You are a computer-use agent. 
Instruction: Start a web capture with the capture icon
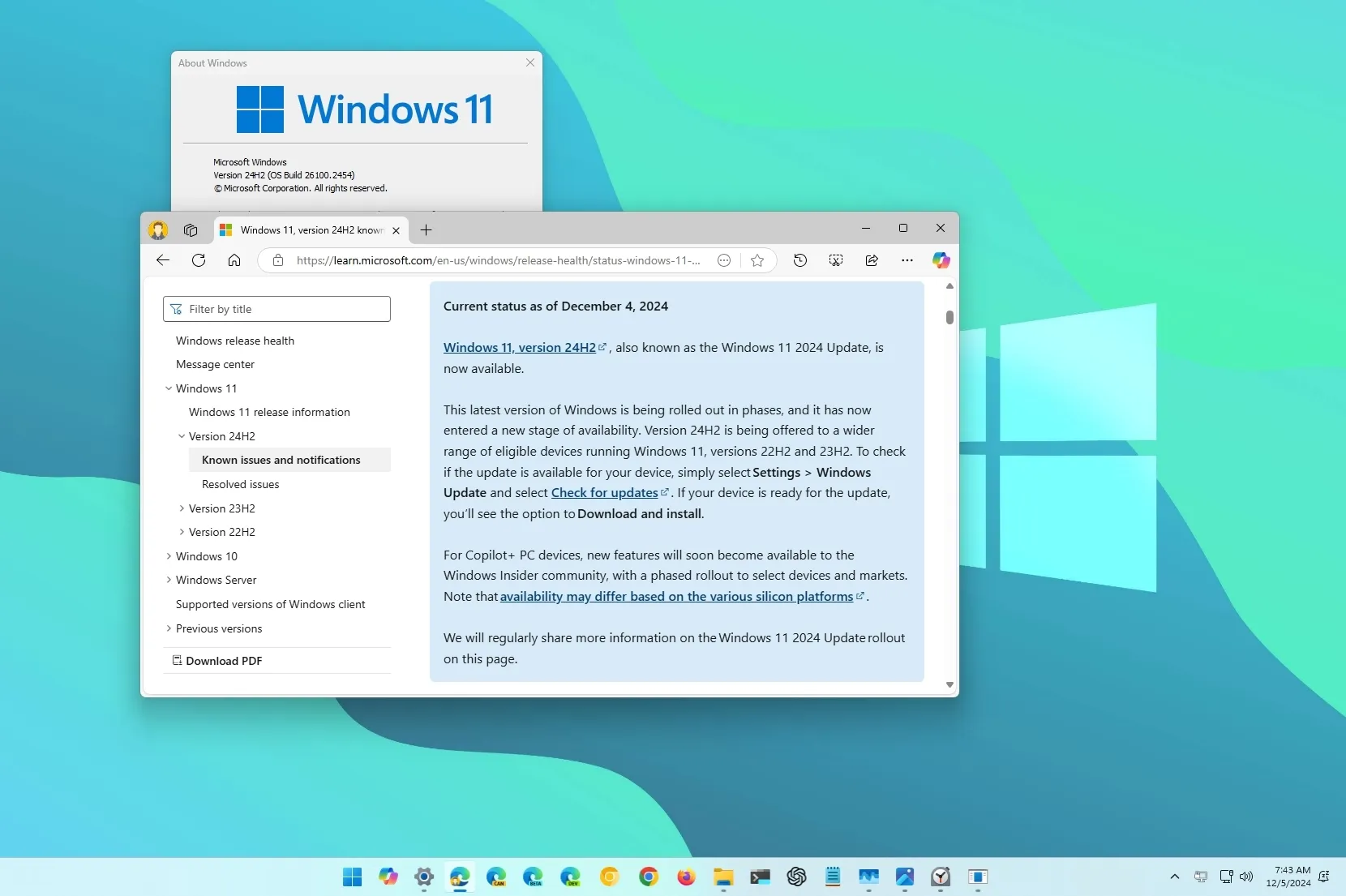click(x=836, y=260)
